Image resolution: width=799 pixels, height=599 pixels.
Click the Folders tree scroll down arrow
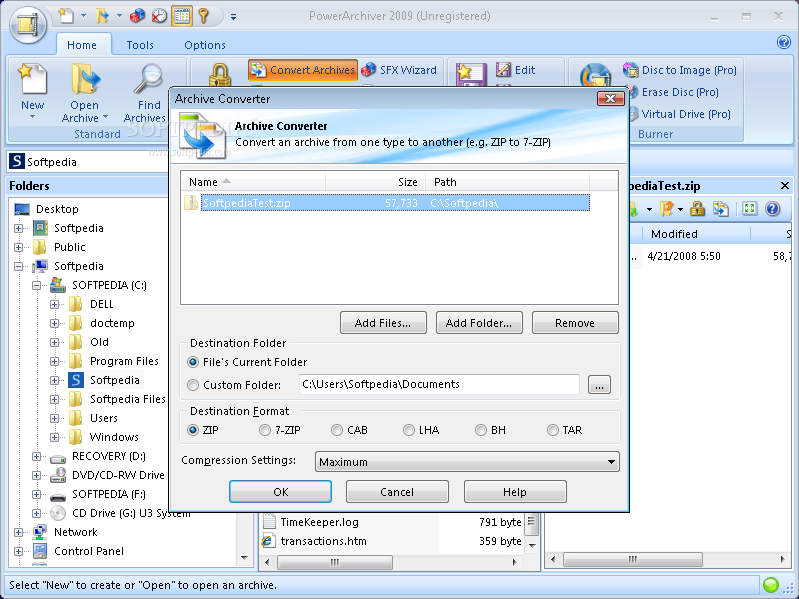(x=244, y=558)
